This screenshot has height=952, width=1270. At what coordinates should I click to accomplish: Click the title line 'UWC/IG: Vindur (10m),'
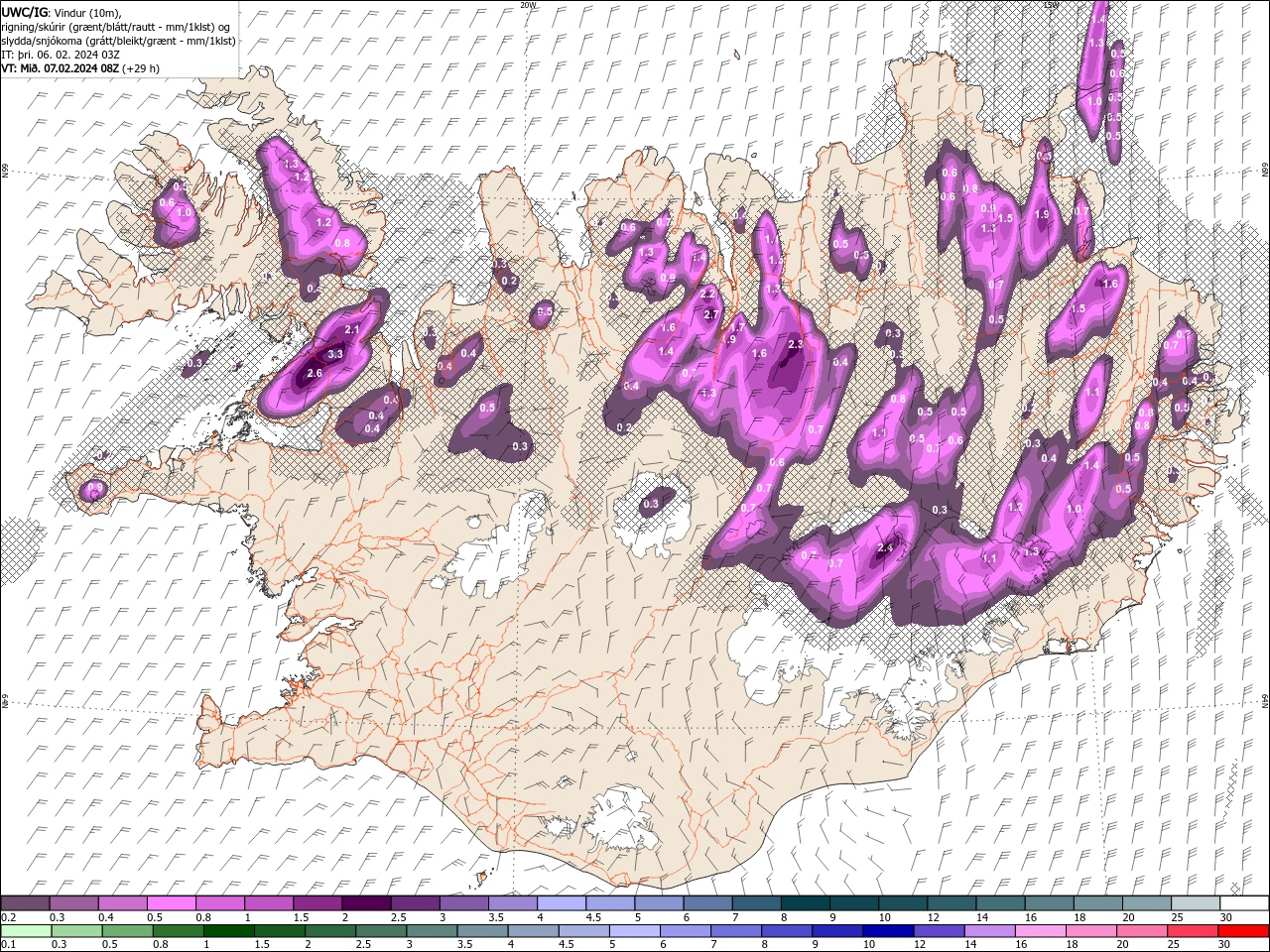62,12
